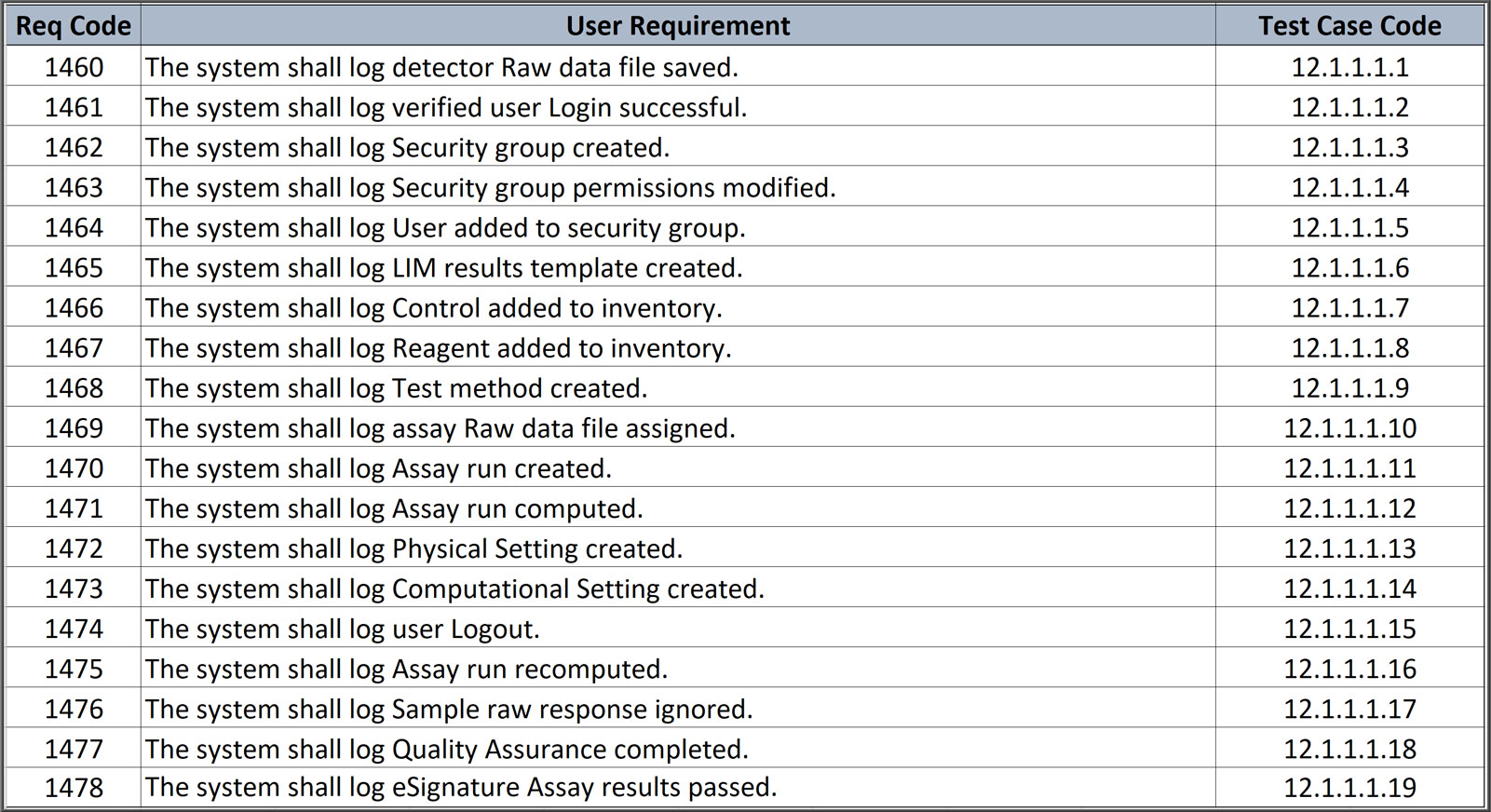Select test case code 12.1.1.1.9
1491x812 pixels.
1349,386
